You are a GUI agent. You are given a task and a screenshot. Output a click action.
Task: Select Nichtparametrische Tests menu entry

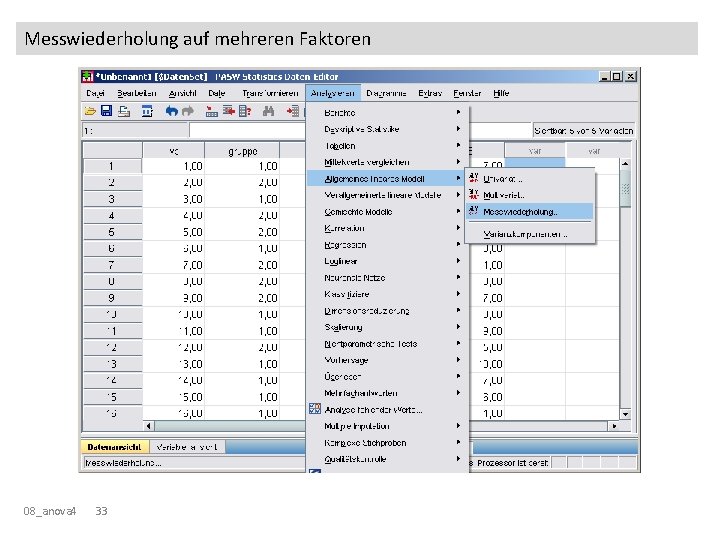coord(386,343)
